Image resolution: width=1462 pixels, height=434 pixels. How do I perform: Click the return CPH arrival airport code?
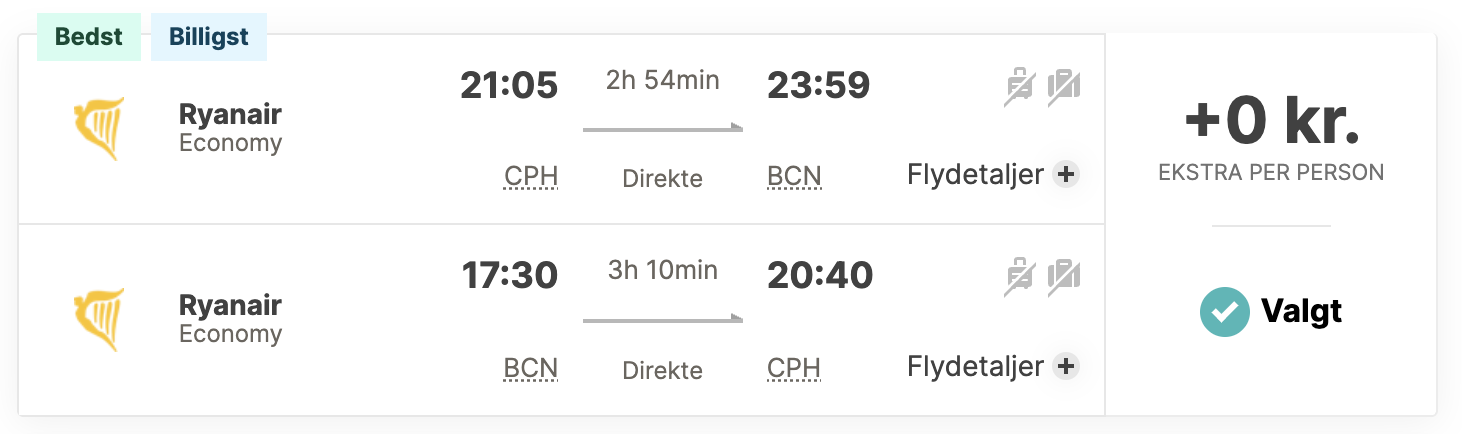coord(794,368)
